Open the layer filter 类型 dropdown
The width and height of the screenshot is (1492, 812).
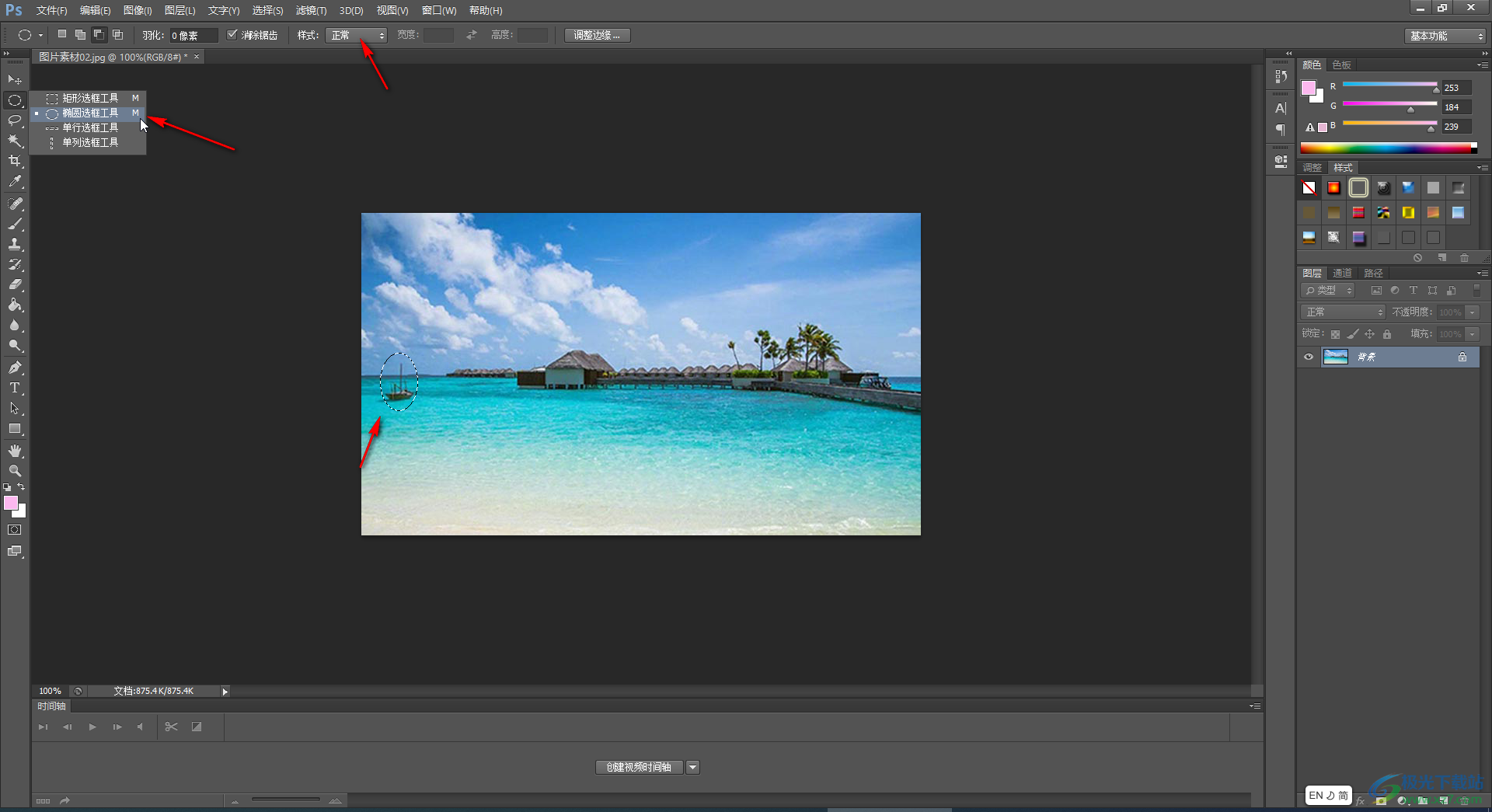tap(1328, 291)
